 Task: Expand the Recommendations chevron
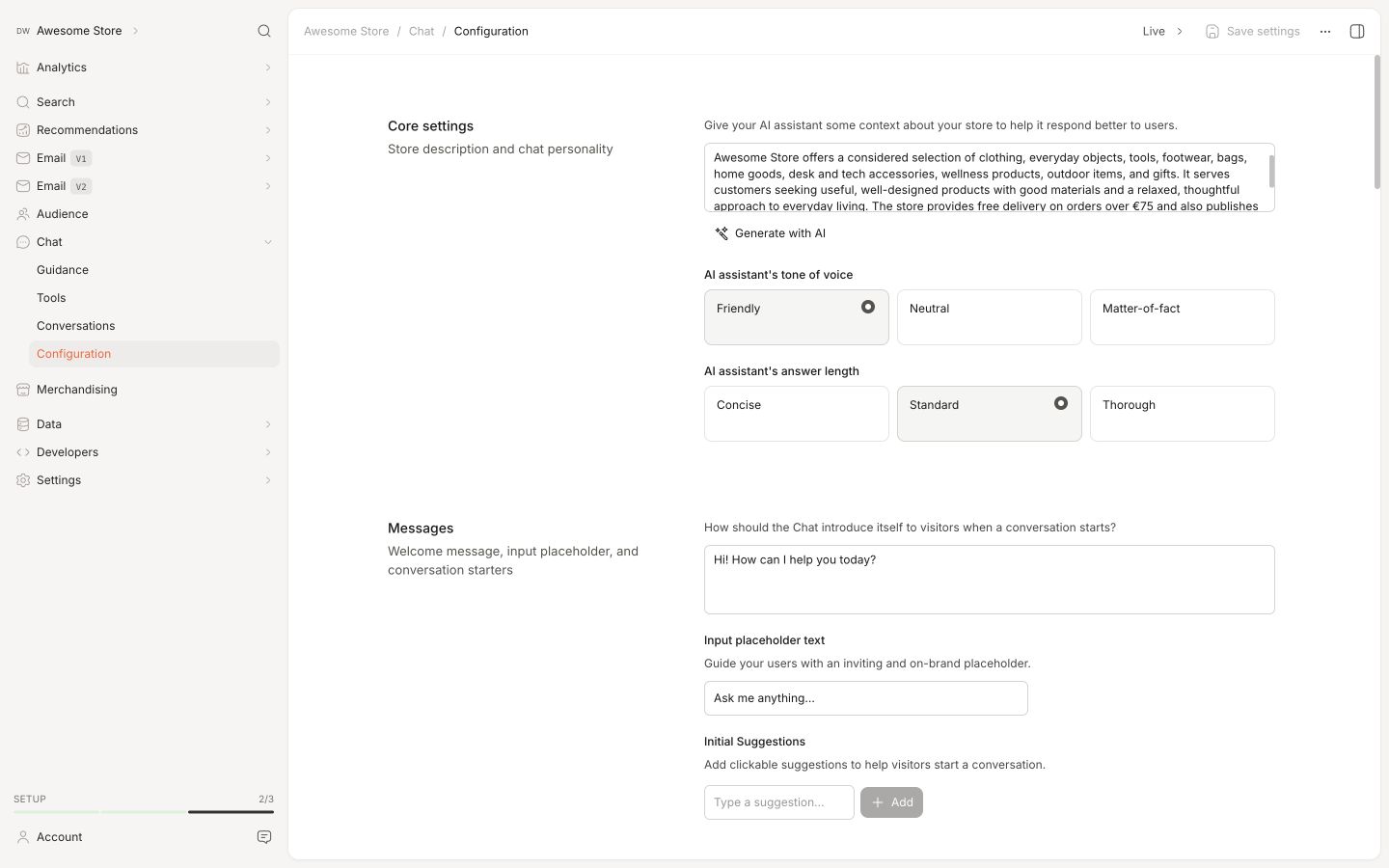click(268, 130)
